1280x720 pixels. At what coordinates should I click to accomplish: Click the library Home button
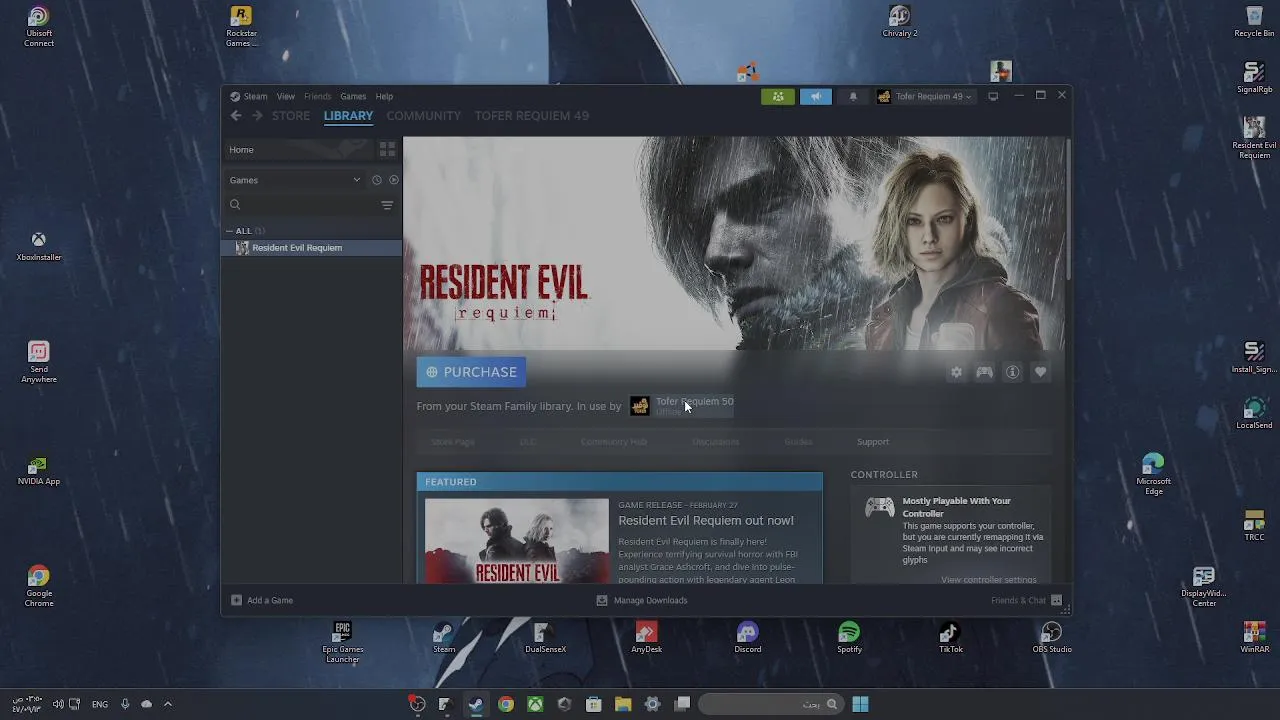point(297,149)
